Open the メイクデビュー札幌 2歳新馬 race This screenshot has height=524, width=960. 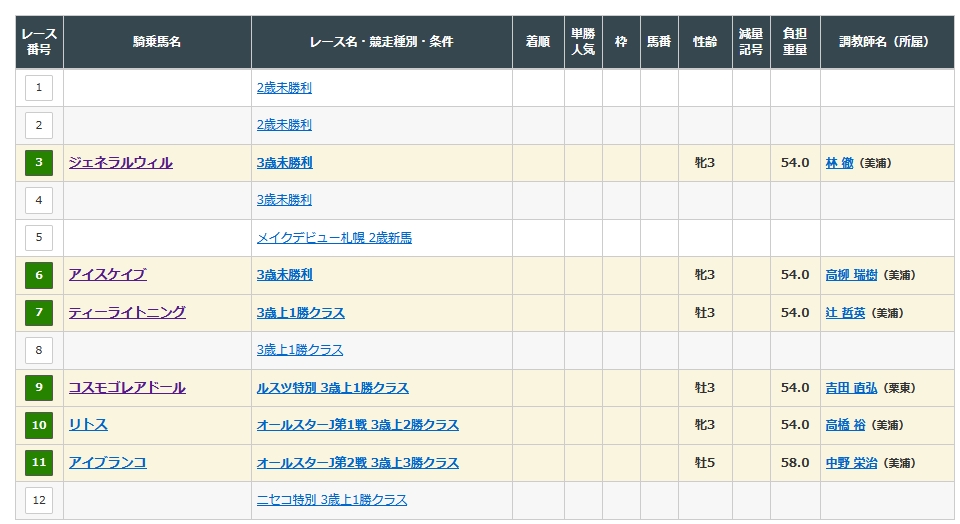(334, 238)
